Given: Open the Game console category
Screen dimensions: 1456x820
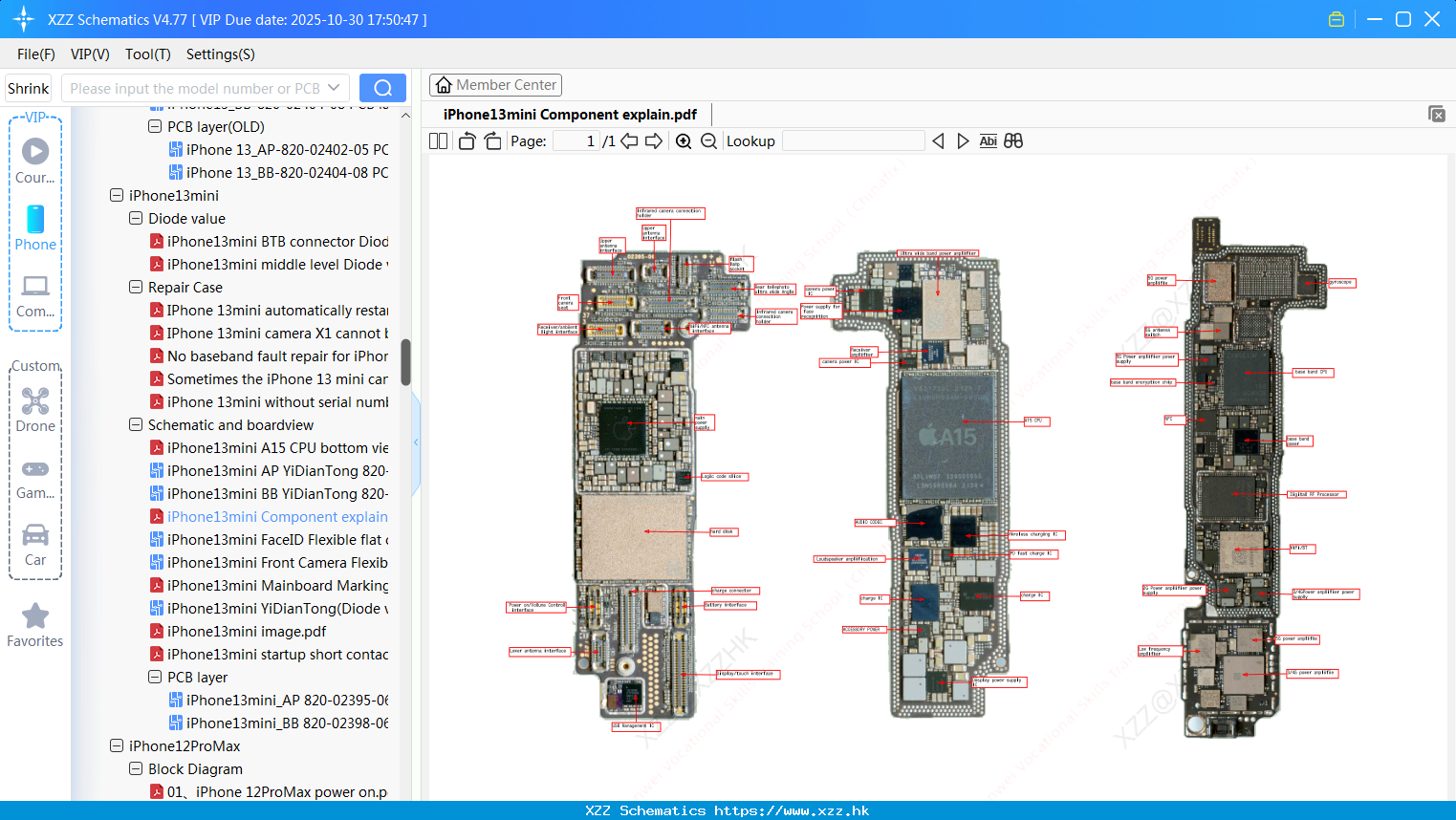Looking at the screenshot, I should pos(35,479).
